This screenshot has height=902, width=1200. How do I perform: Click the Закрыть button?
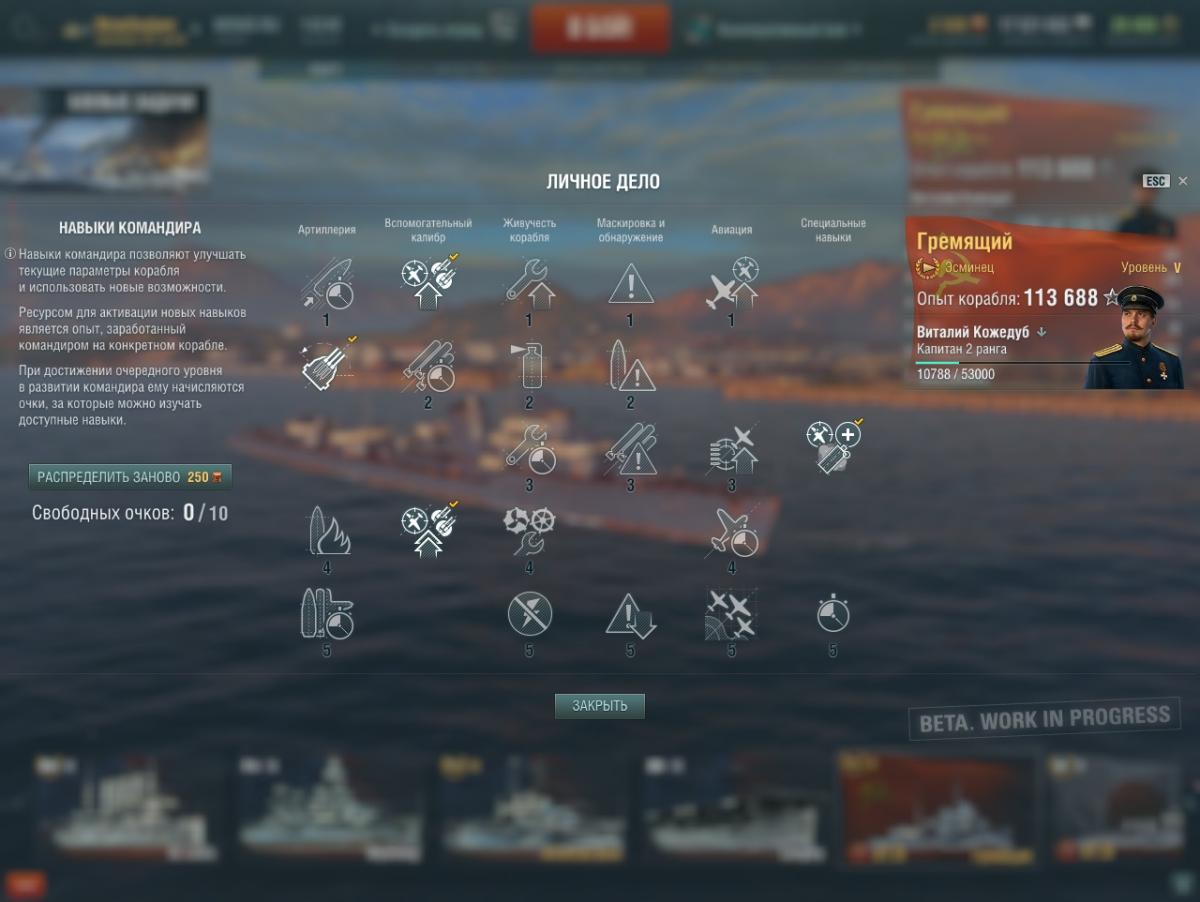coord(600,706)
